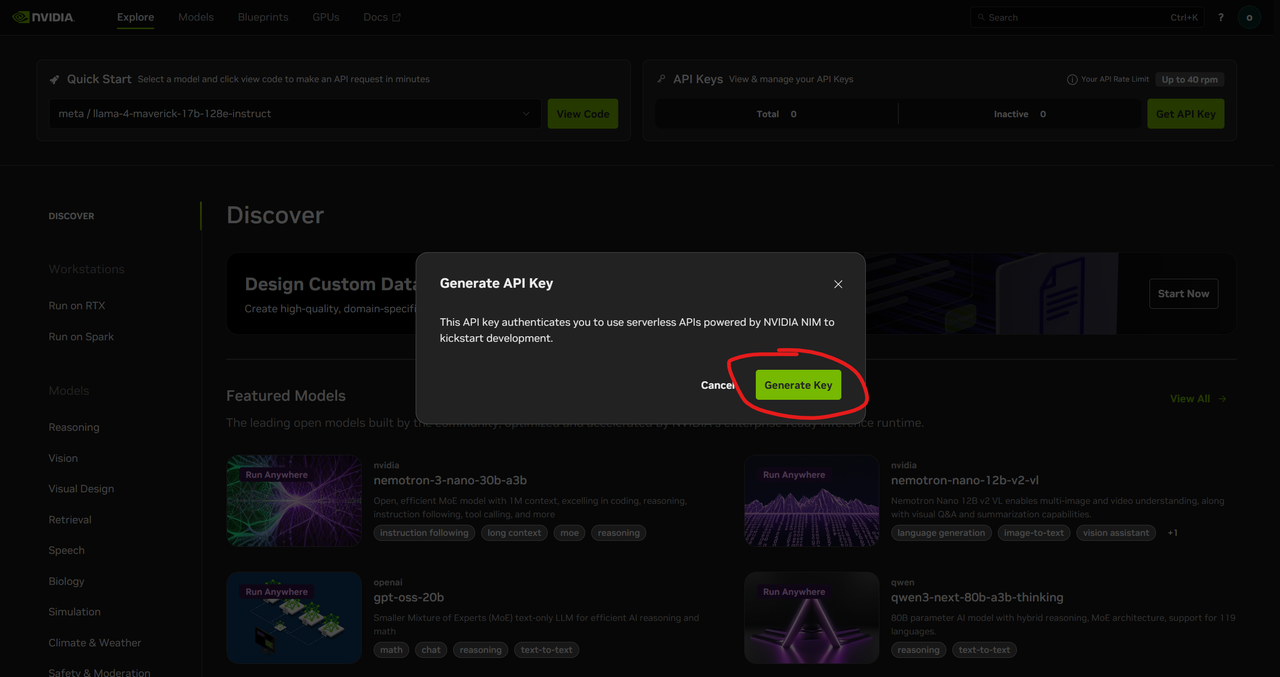Focus the Search field in header
This screenshot has height=677, width=1280.
click(x=1087, y=17)
